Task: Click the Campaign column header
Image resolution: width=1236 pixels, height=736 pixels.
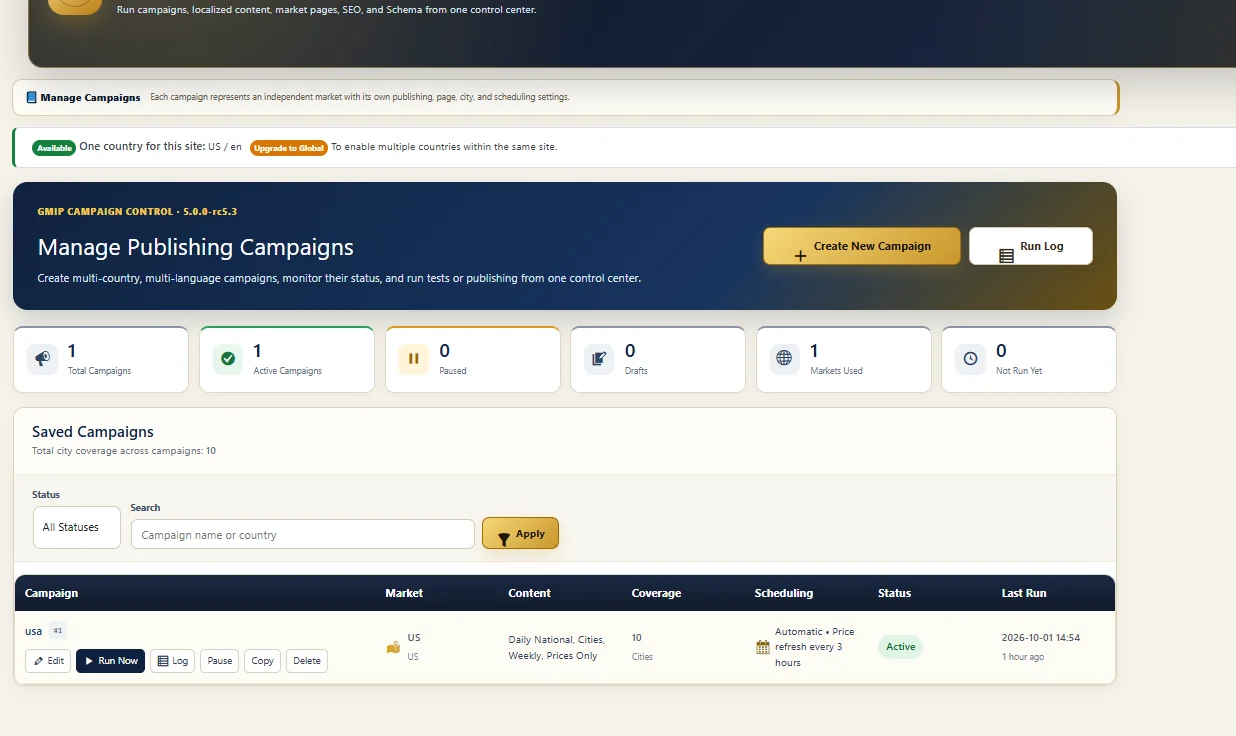Action: click(51, 593)
